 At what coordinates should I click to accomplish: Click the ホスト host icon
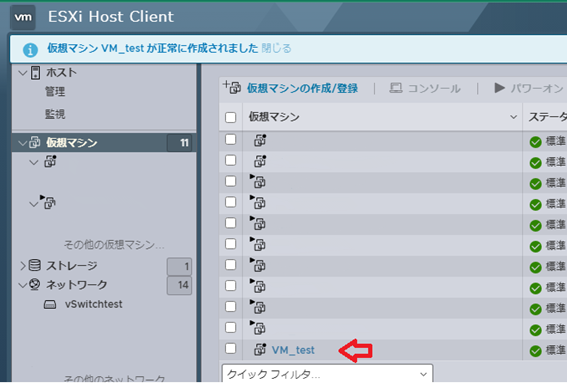click(x=35, y=73)
